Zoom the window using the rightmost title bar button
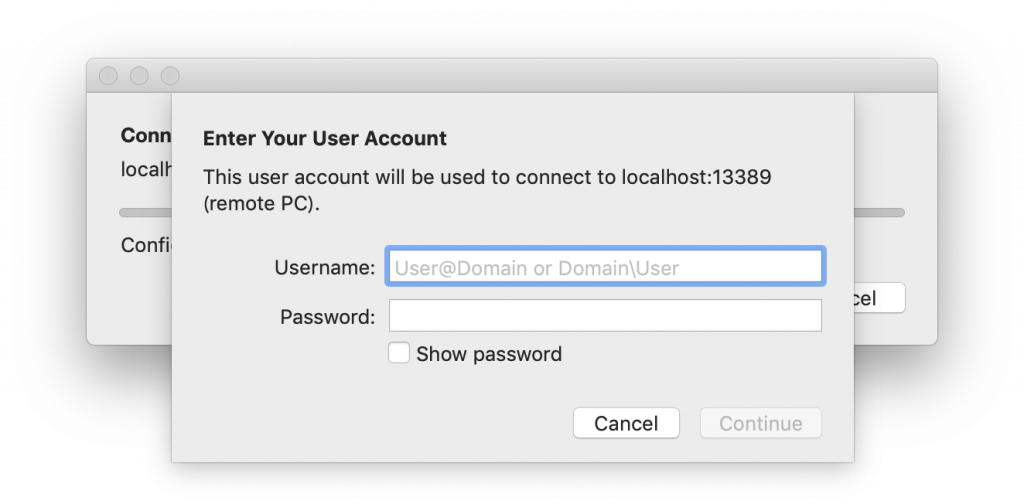 click(x=170, y=76)
